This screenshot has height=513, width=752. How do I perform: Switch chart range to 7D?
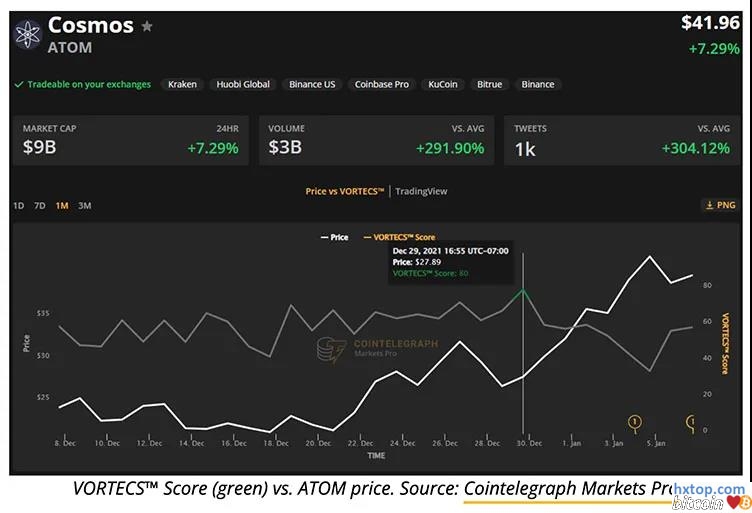point(40,206)
